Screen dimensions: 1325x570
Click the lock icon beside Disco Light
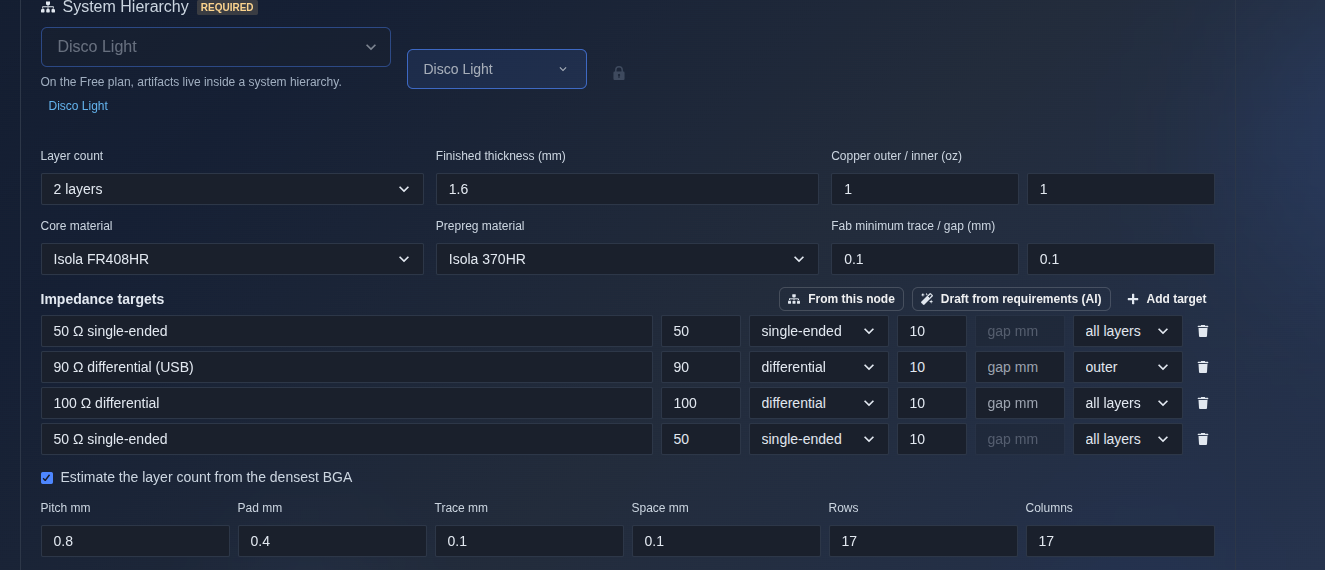pyautogui.click(x=619, y=73)
